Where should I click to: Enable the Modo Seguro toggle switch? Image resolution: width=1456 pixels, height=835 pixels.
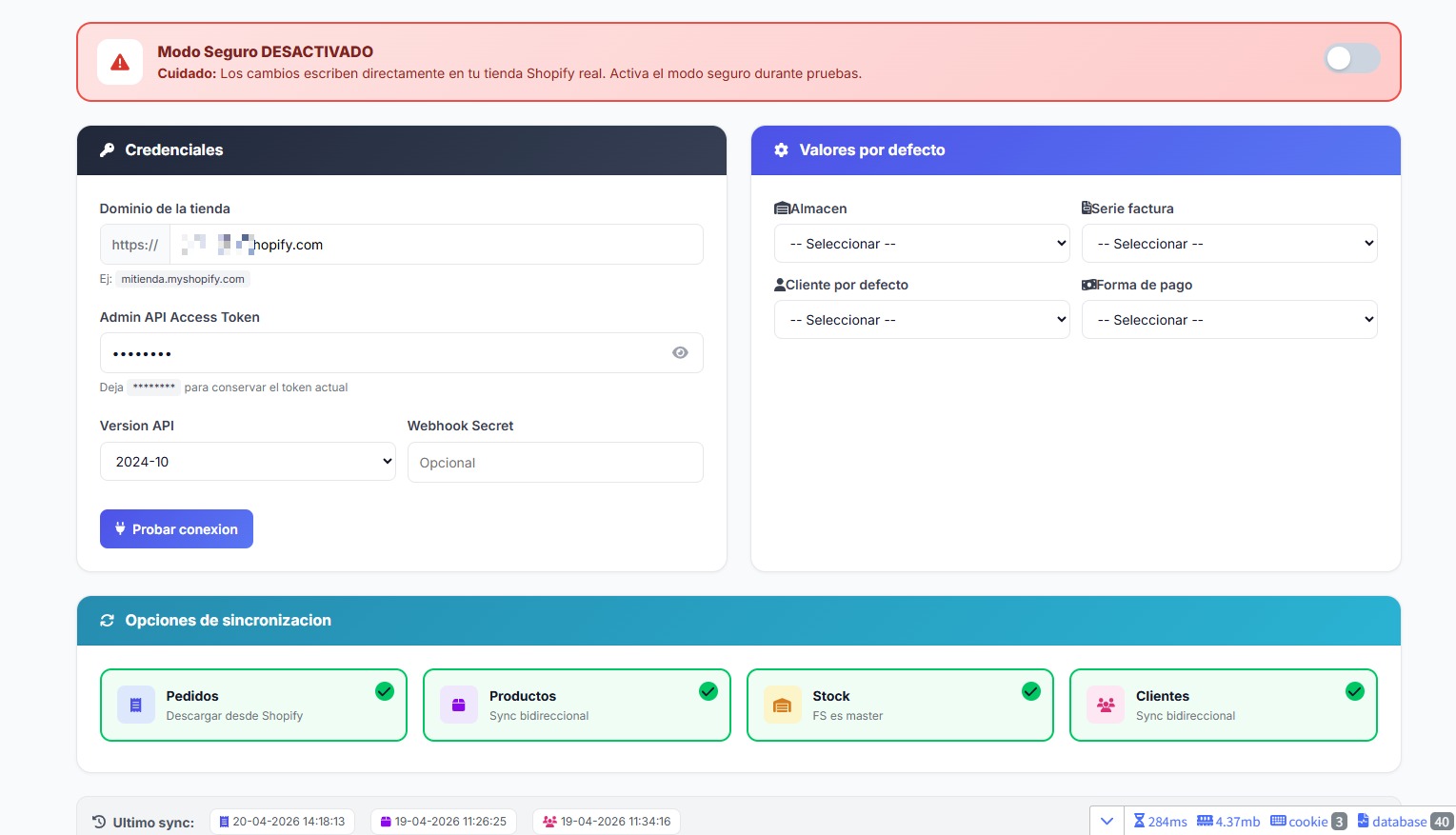click(1351, 59)
